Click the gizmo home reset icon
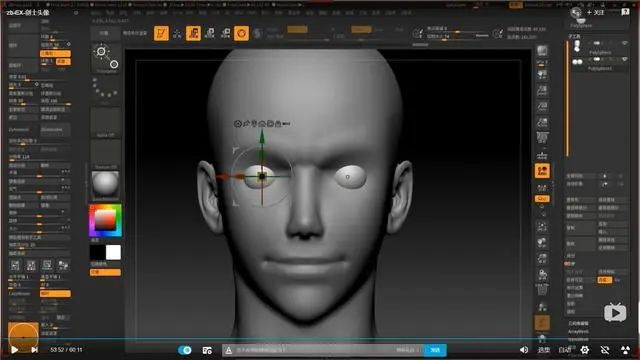640x360 pixels. 262,124
